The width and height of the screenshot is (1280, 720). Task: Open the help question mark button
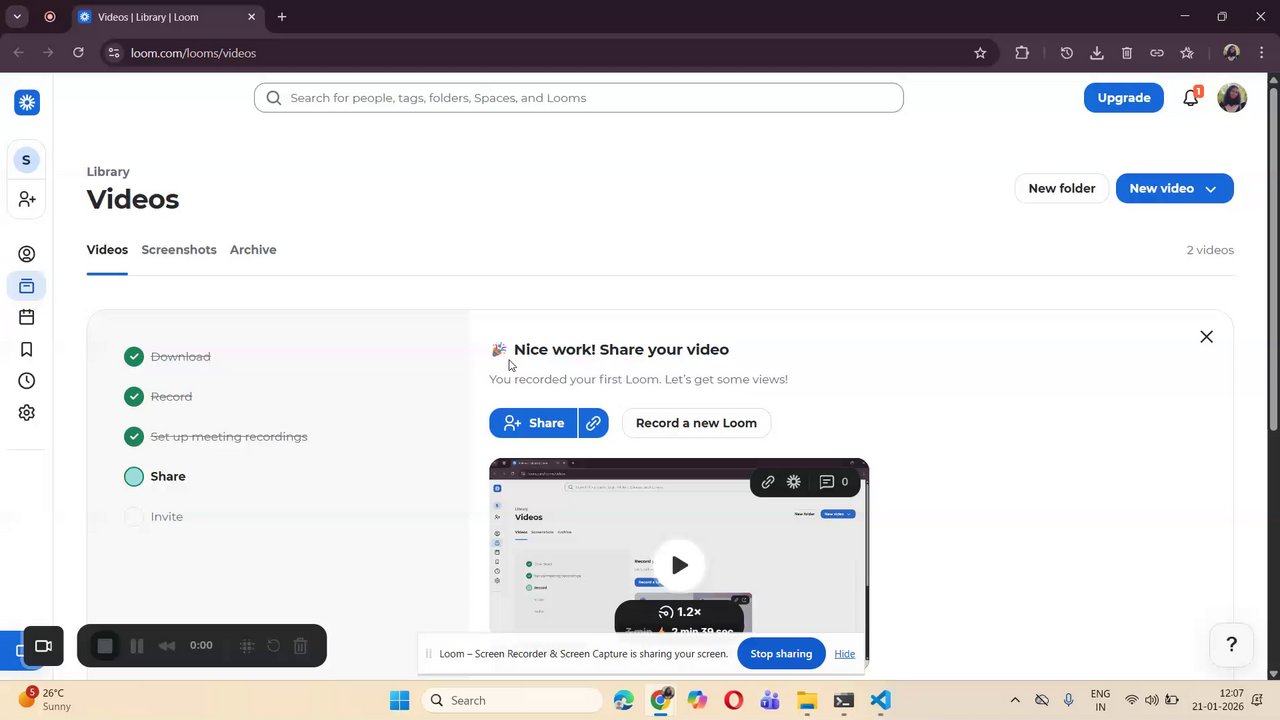[x=1232, y=645]
